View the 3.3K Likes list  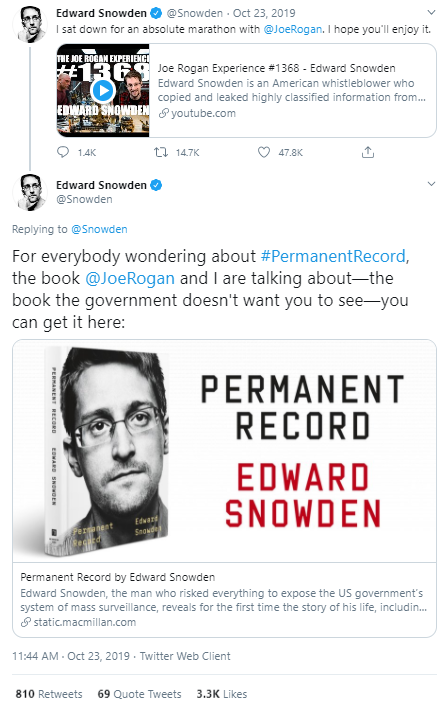pos(222,694)
